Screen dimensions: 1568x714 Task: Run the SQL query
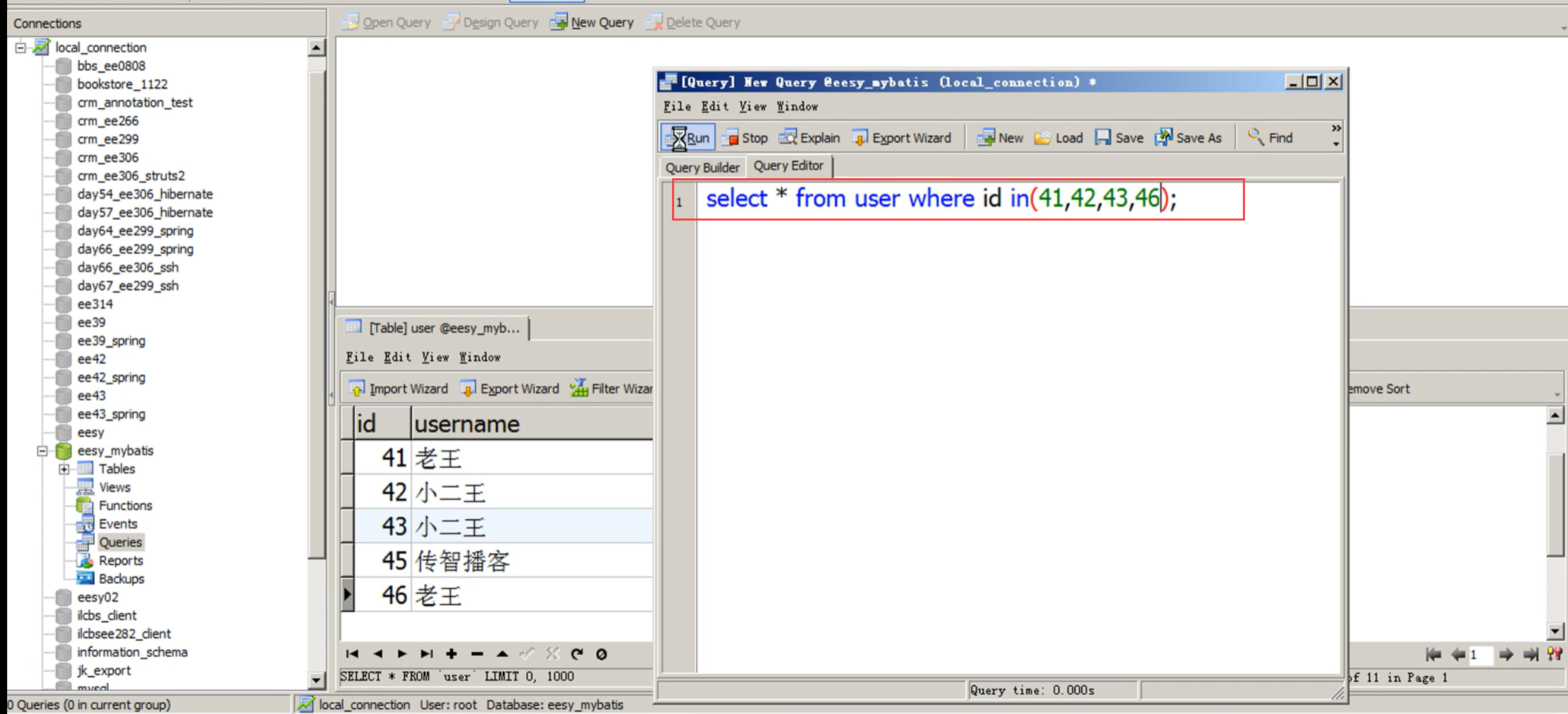point(688,137)
